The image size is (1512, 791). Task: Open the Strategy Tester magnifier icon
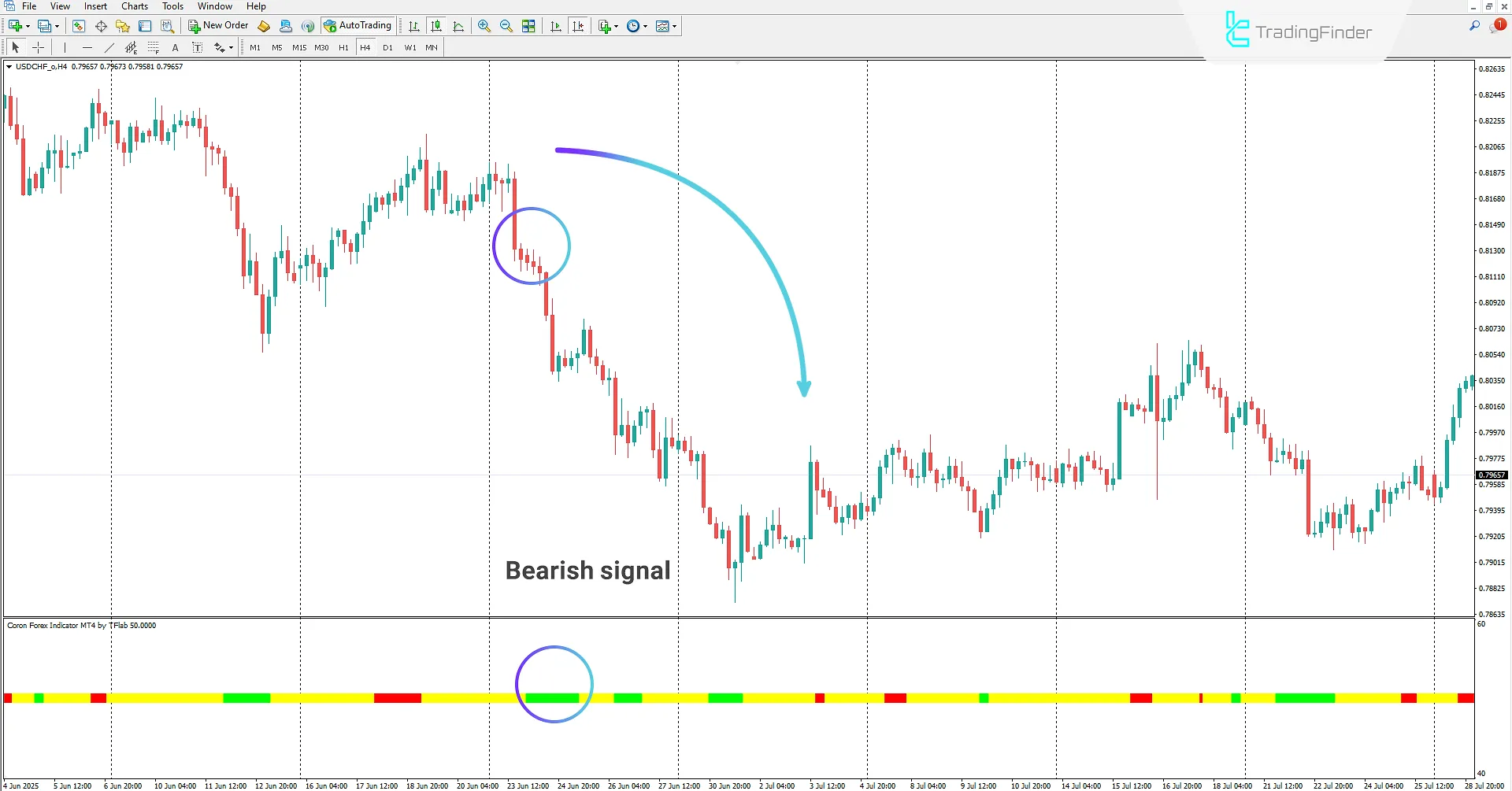point(167,26)
